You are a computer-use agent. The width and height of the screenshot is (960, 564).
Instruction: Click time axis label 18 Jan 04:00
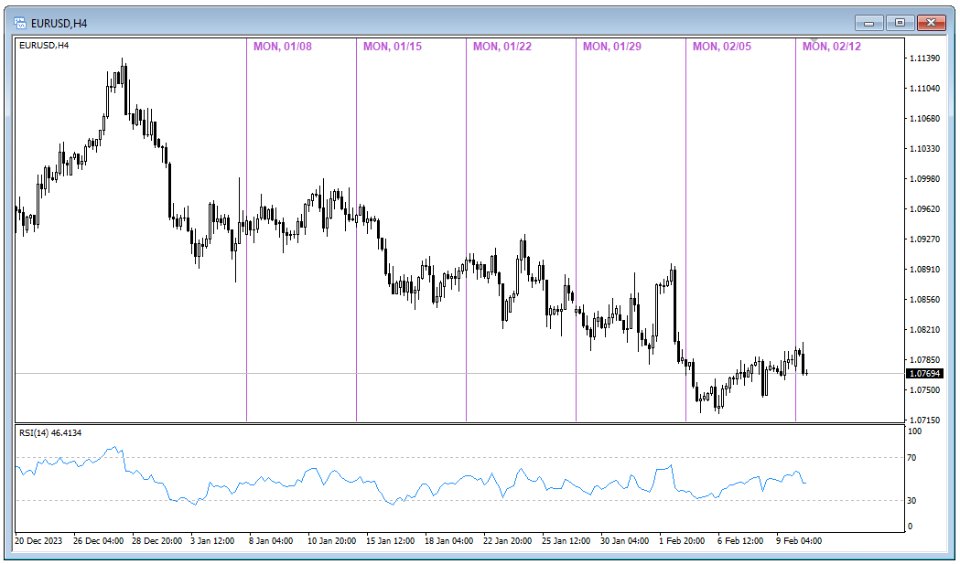click(449, 541)
